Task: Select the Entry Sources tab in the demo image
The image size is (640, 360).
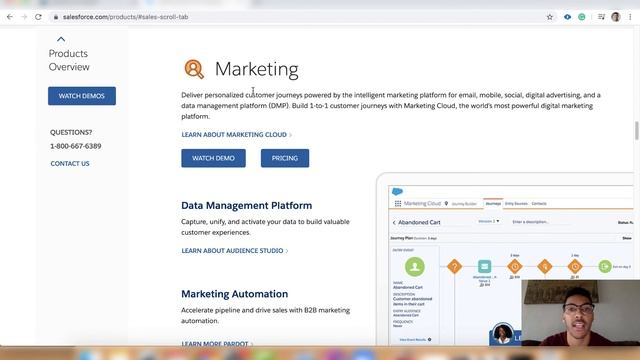Action: [x=516, y=203]
